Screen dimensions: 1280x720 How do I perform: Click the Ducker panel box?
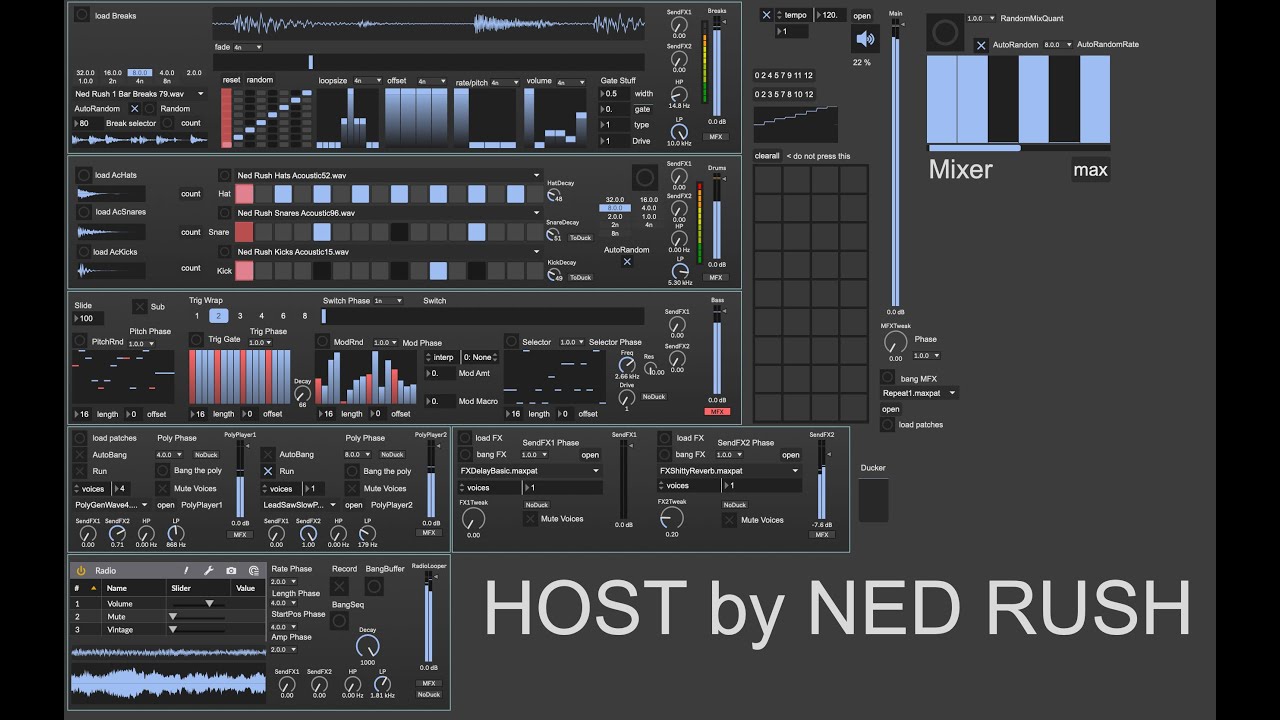tap(873, 500)
